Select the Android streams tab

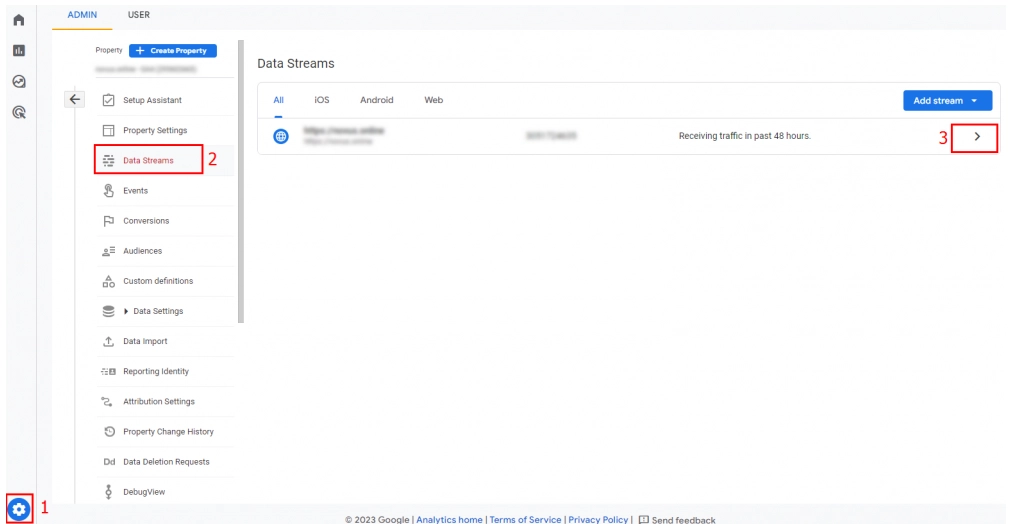click(377, 100)
